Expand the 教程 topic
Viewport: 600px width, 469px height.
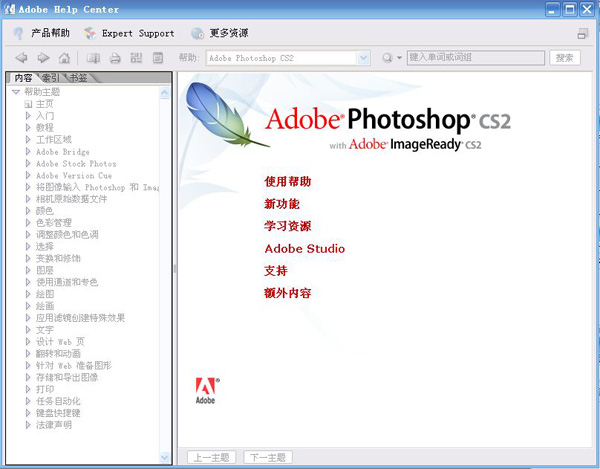(28, 127)
